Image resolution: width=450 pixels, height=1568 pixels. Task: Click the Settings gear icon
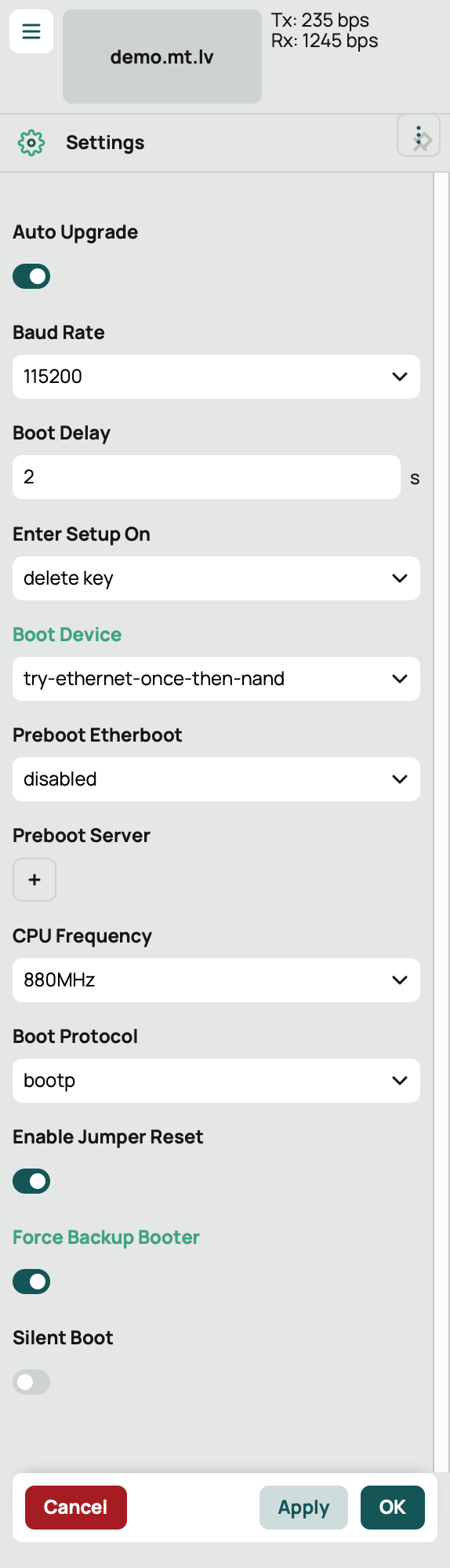pyautogui.click(x=31, y=143)
